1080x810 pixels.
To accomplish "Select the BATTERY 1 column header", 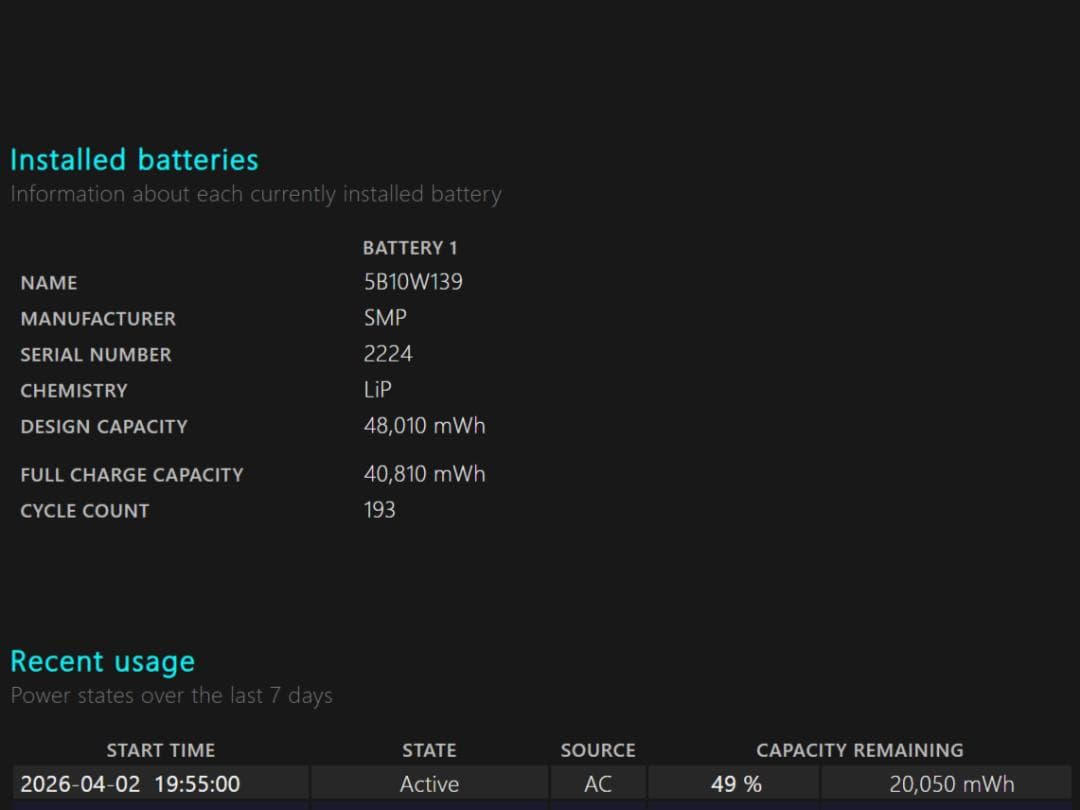I will (x=410, y=247).
